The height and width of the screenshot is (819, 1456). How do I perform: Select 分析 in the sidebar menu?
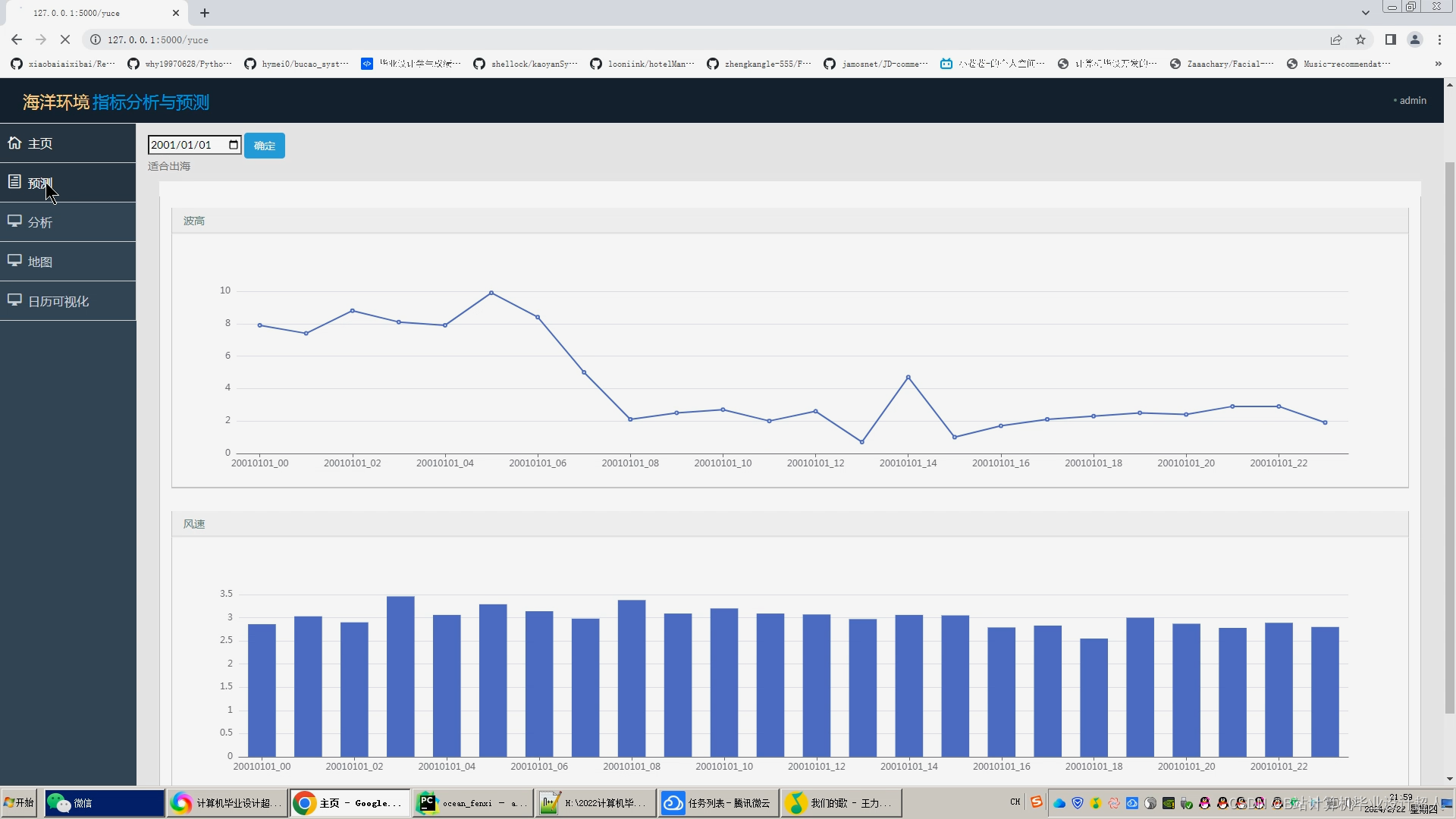coord(40,222)
